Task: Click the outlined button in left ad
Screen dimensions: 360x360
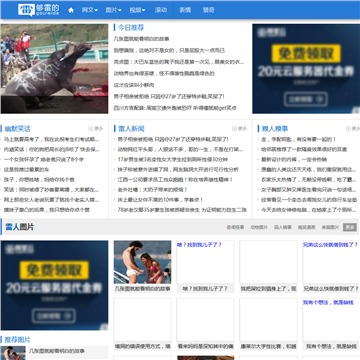Action: (54, 316)
